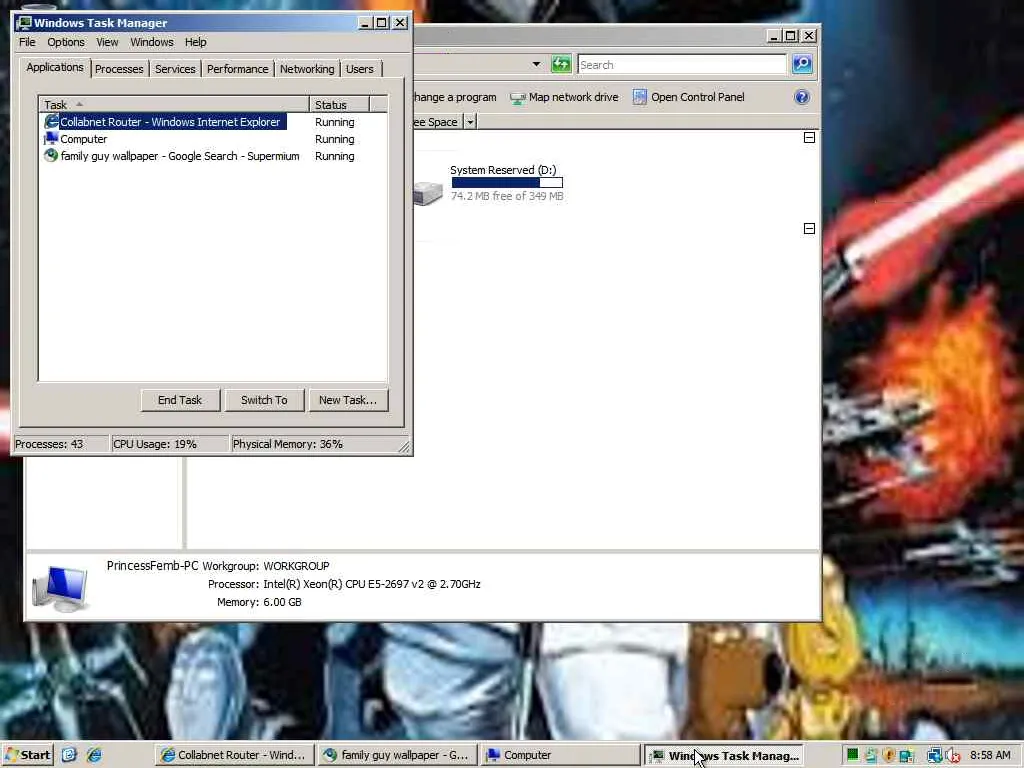This screenshot has height=768, width=1024.
Task: Click the Windows Task Manager taskbar button
Action: point(724,755)
